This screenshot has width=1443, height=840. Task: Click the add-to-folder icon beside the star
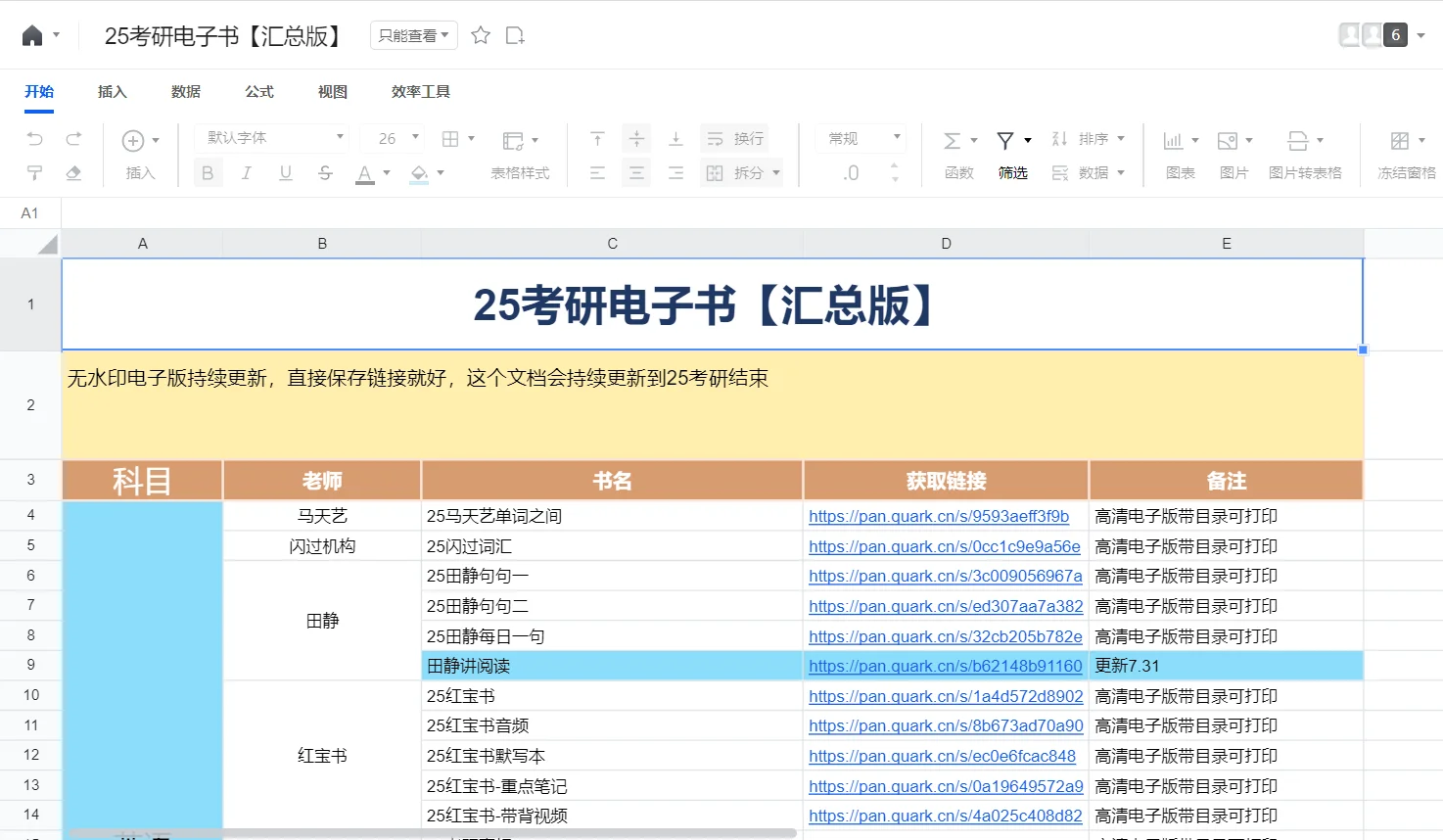click(515, 36)
